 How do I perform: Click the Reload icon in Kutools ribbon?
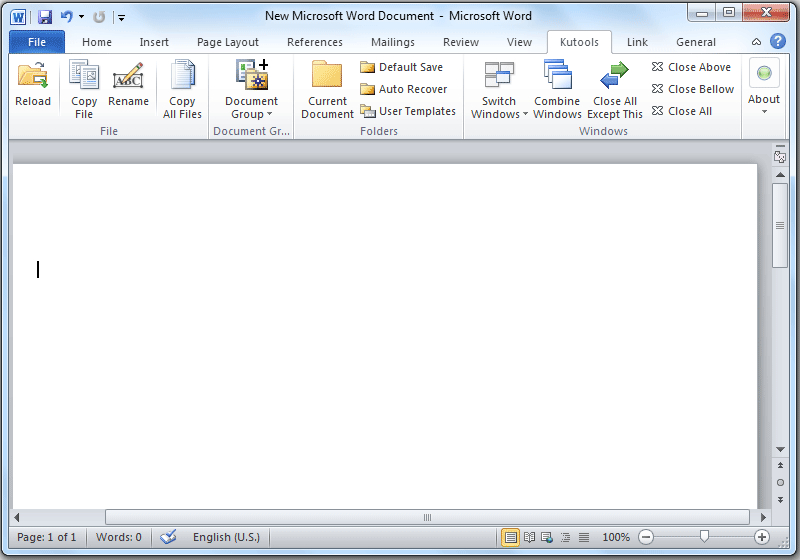pyautogui.click(x=33, y=84)
